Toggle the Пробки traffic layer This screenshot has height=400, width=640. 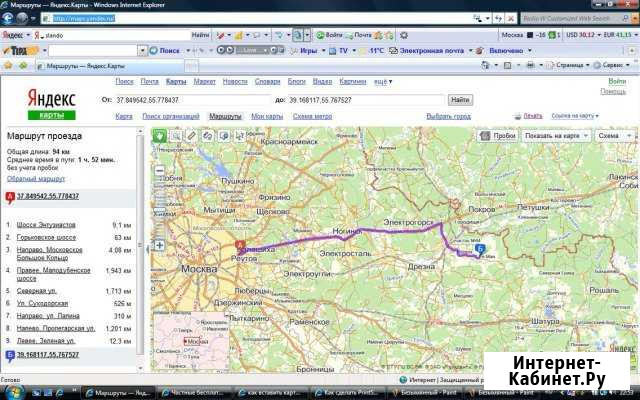point(497,135)
